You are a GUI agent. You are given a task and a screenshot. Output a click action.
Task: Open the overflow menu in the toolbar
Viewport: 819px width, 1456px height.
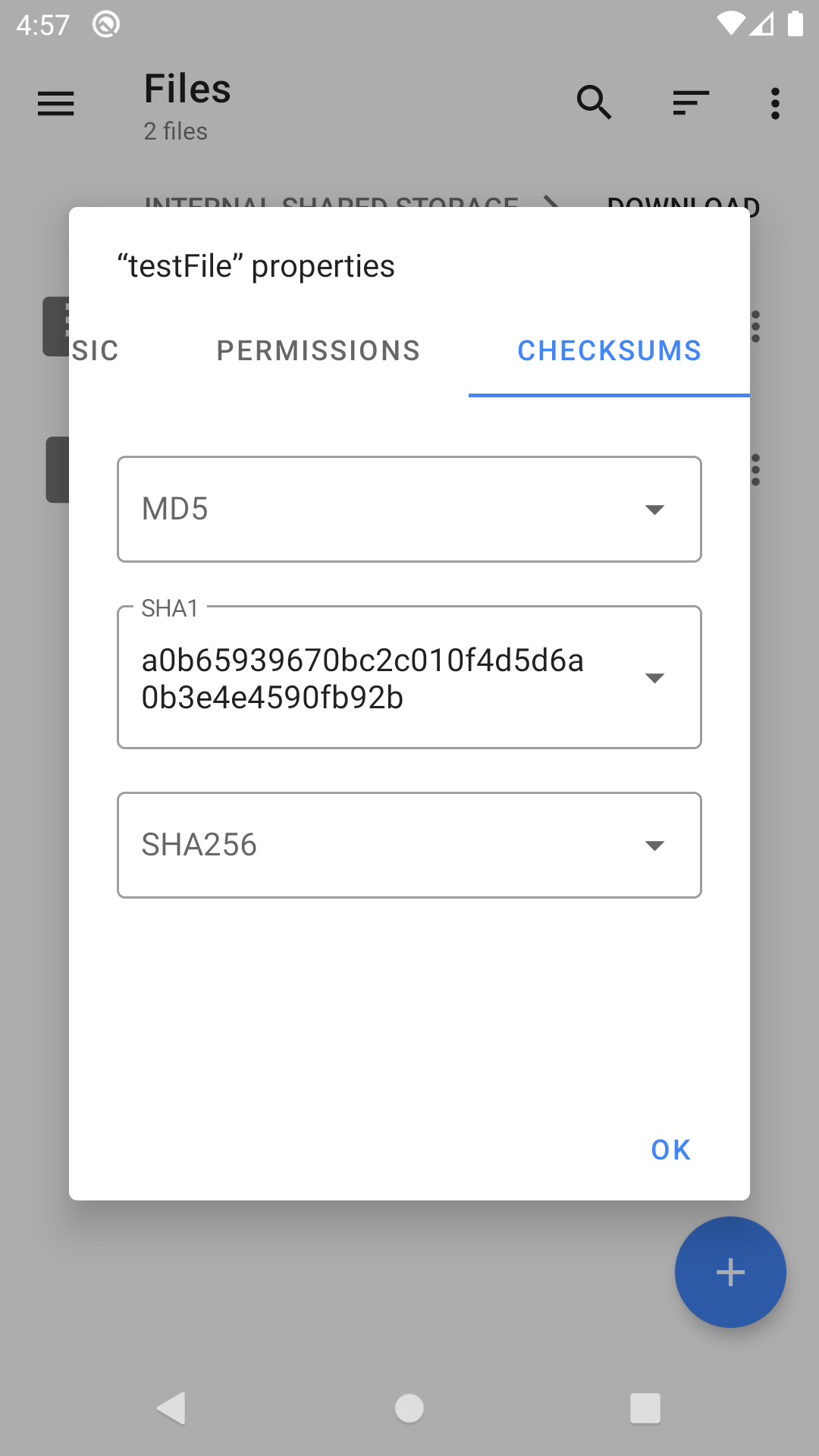(x=775, y=103)
